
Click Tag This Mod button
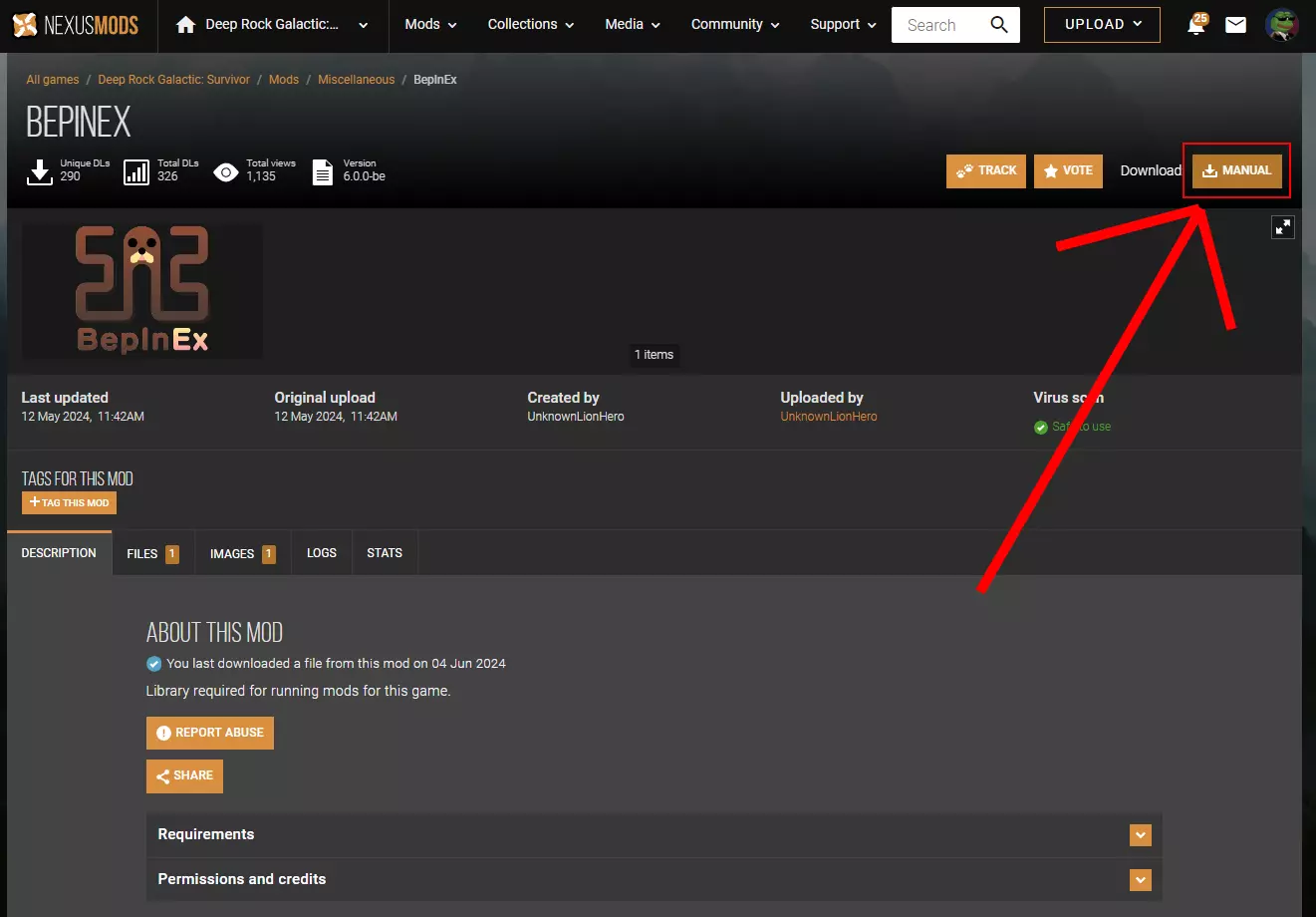pyautogui.click(x=69, y=503)
